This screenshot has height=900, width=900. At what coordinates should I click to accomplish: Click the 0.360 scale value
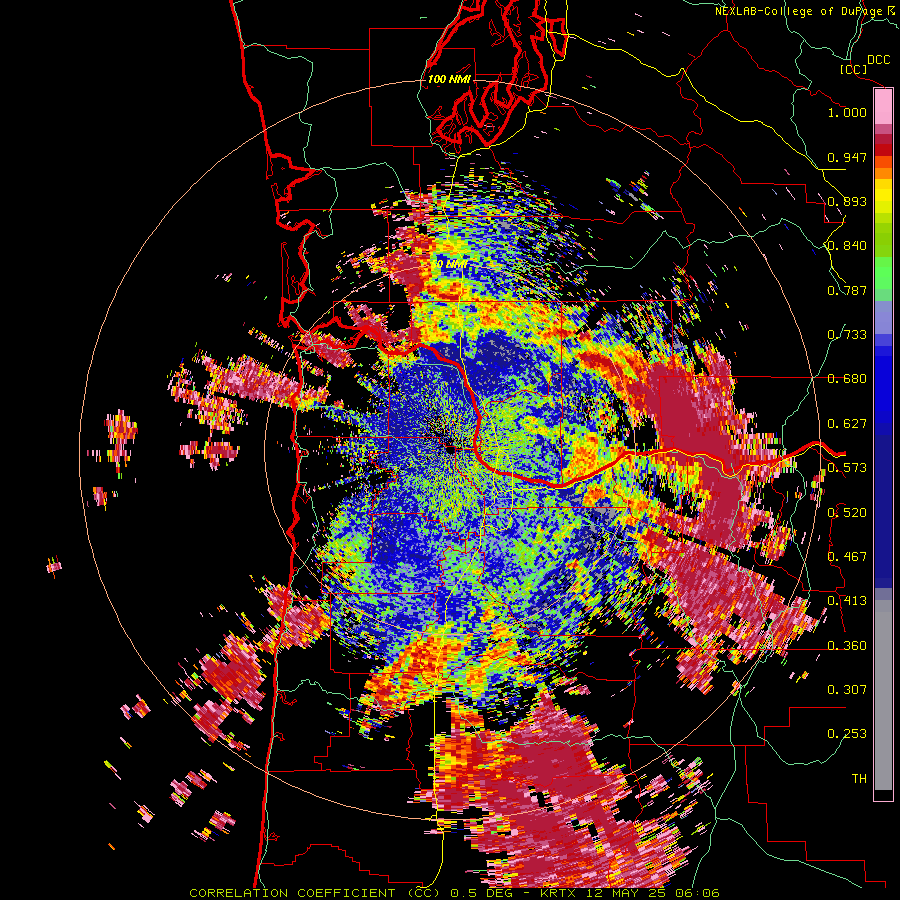point(847,646)
